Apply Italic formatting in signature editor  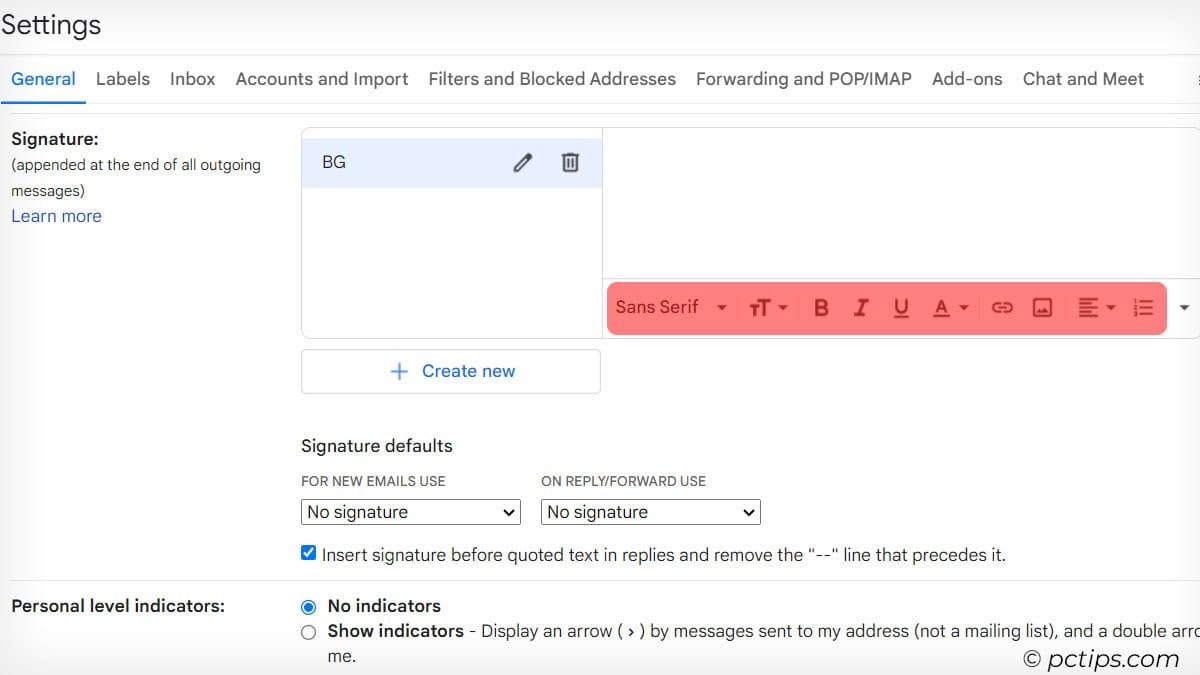[x=860, y=308]
